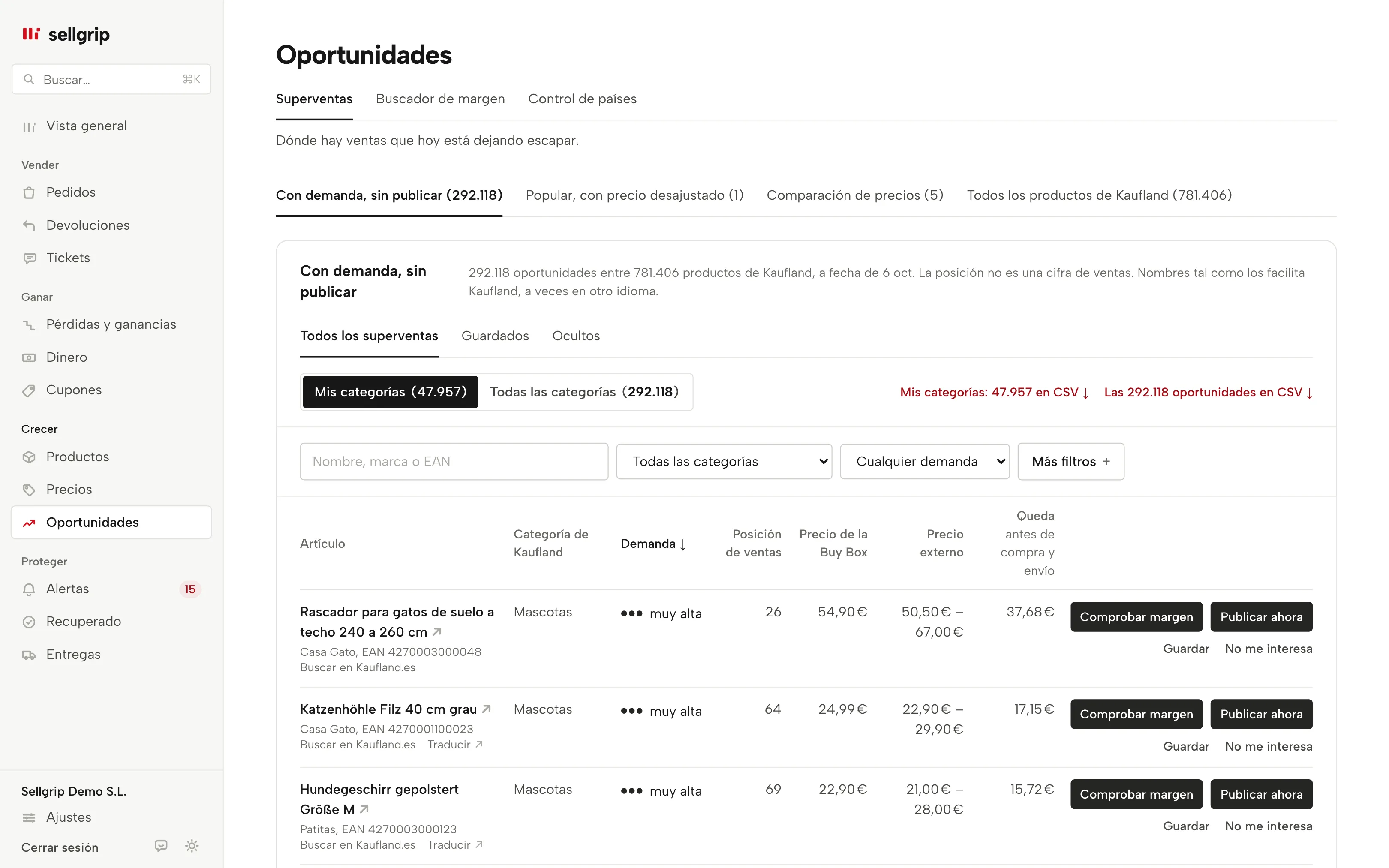
Task: Select the Todas las categorías (292.118) toggle
Action: click(x=584, y=392)
